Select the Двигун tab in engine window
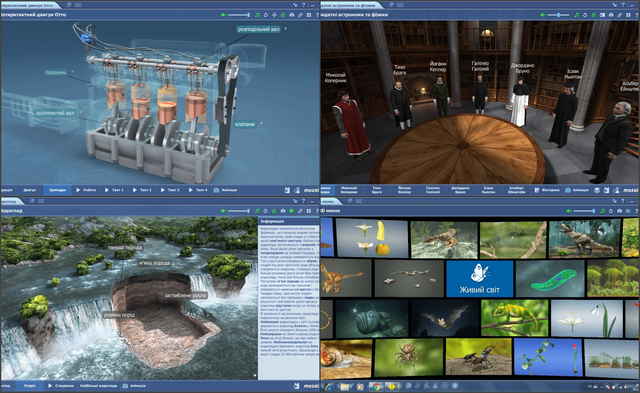 point(29,190)
